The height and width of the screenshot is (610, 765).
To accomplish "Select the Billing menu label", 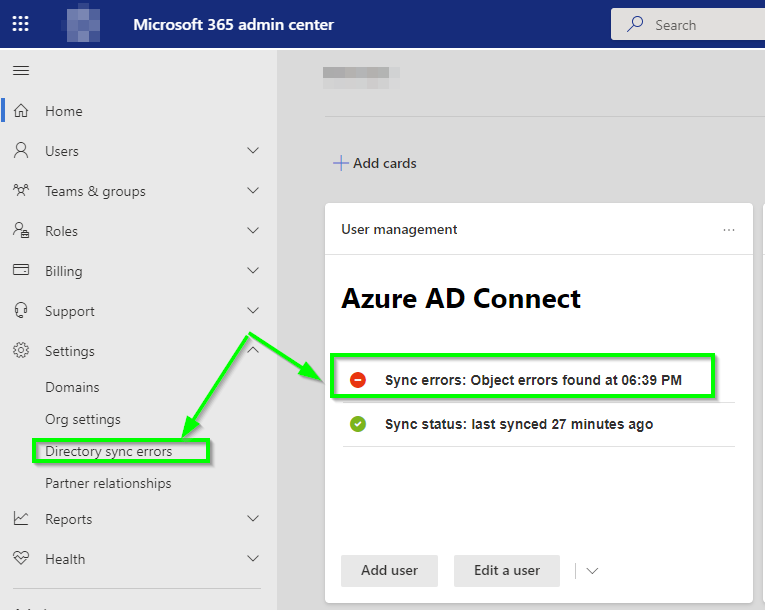I will click(64, 271).
